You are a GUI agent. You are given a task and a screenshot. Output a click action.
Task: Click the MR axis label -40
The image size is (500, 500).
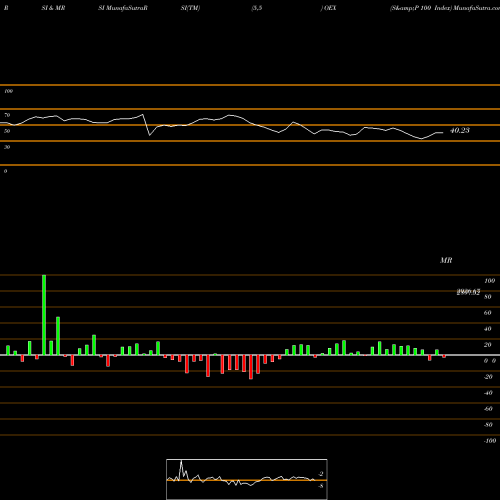(x=488, y=393)
